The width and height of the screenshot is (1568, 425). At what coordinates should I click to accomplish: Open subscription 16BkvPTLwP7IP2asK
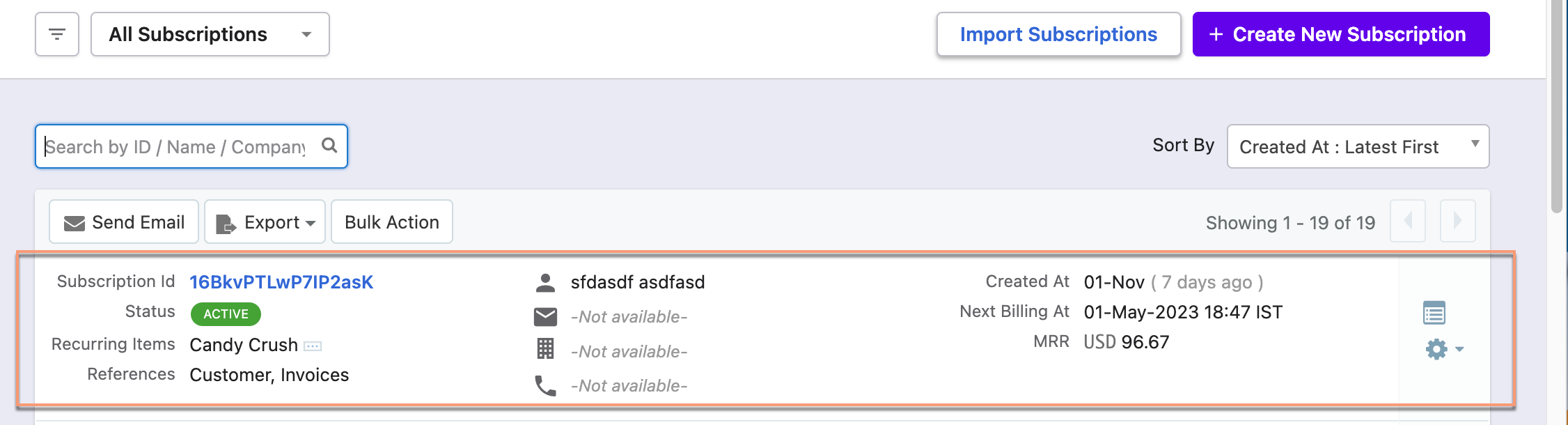281,282
